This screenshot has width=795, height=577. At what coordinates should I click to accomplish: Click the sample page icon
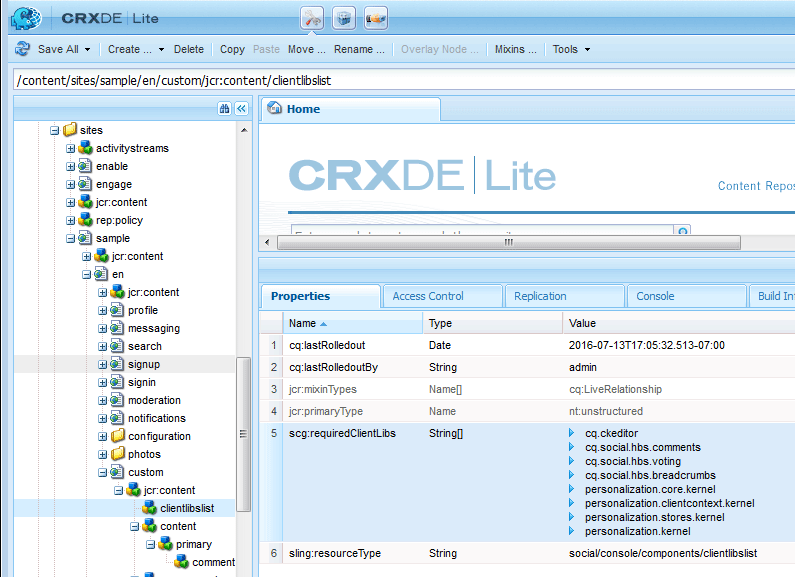85,238
